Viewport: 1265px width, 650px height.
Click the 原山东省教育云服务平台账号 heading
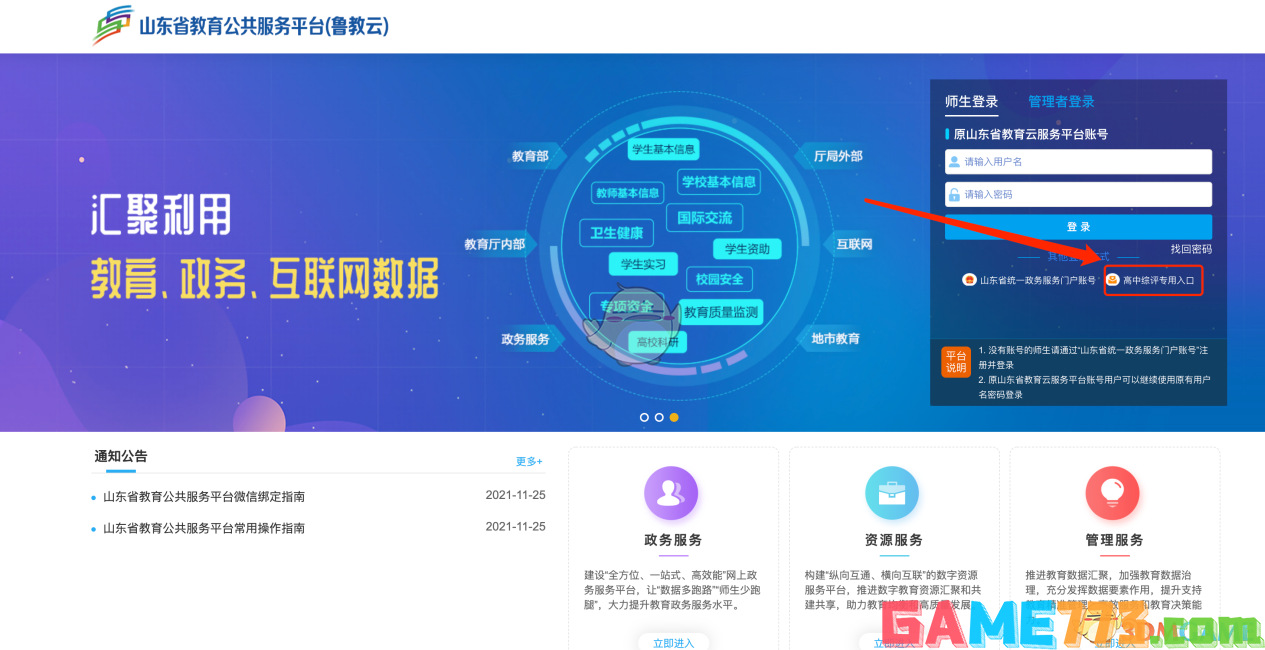click(1030, 134)
